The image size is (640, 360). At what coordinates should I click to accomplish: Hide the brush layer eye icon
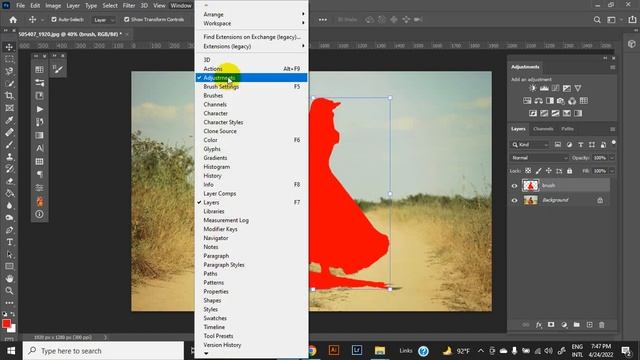click(514, 186)
